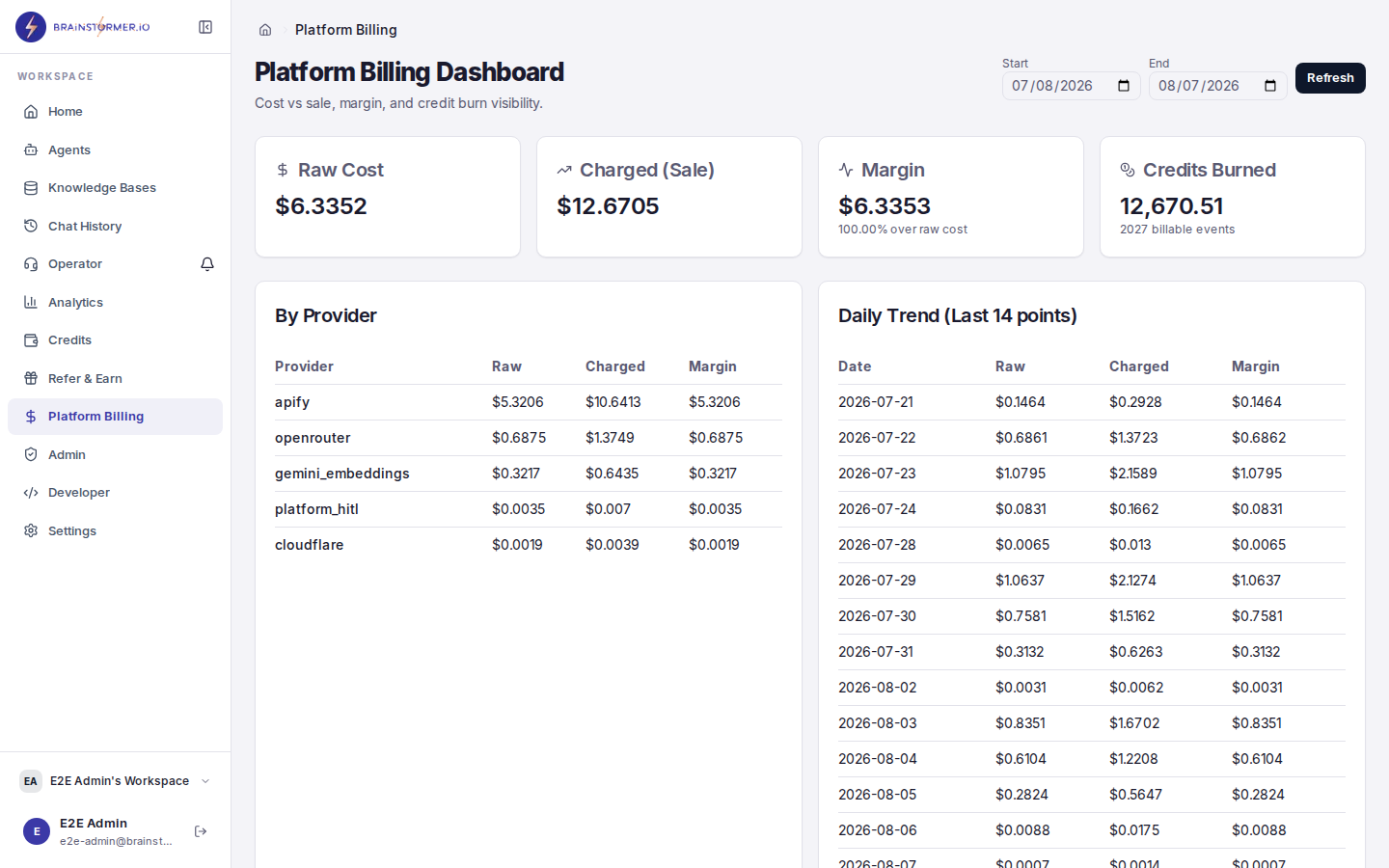The height and width of the screenshot is (868, 1389).
Task: Click the $12.6705 Charged (Sale) total
Action: point(608,206)
